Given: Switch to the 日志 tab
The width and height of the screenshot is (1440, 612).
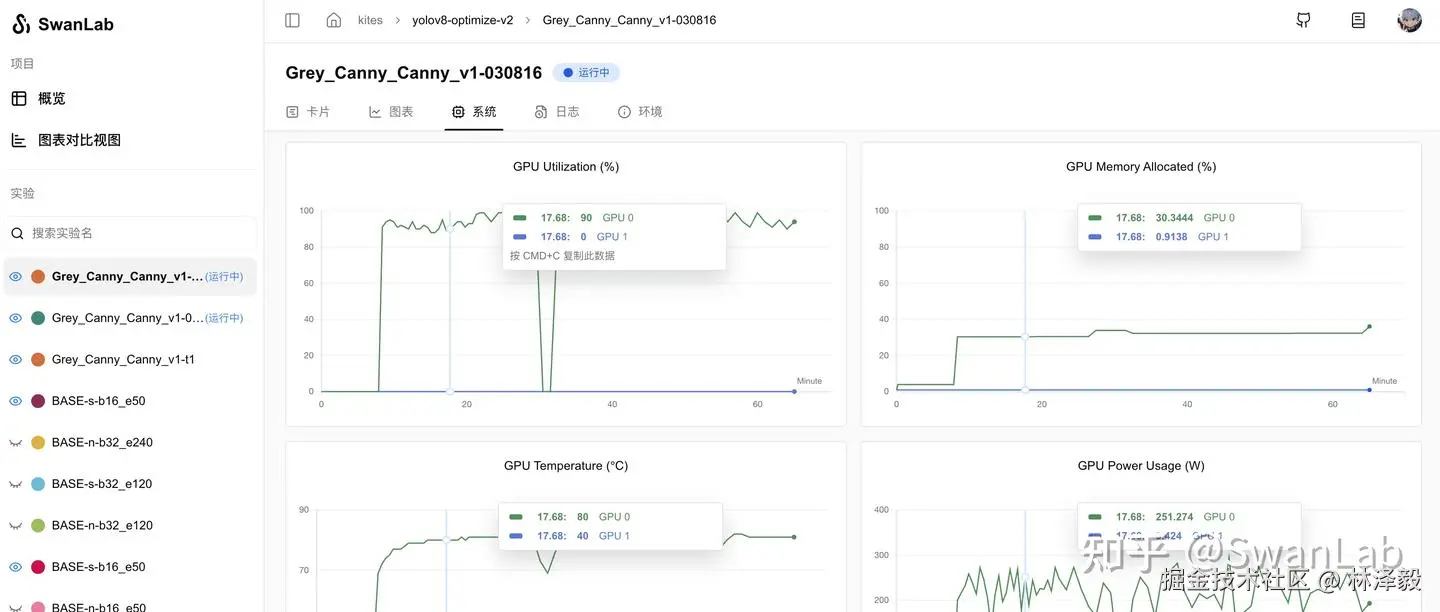Looking at the screenshot, I should click(x=557, y=112).
